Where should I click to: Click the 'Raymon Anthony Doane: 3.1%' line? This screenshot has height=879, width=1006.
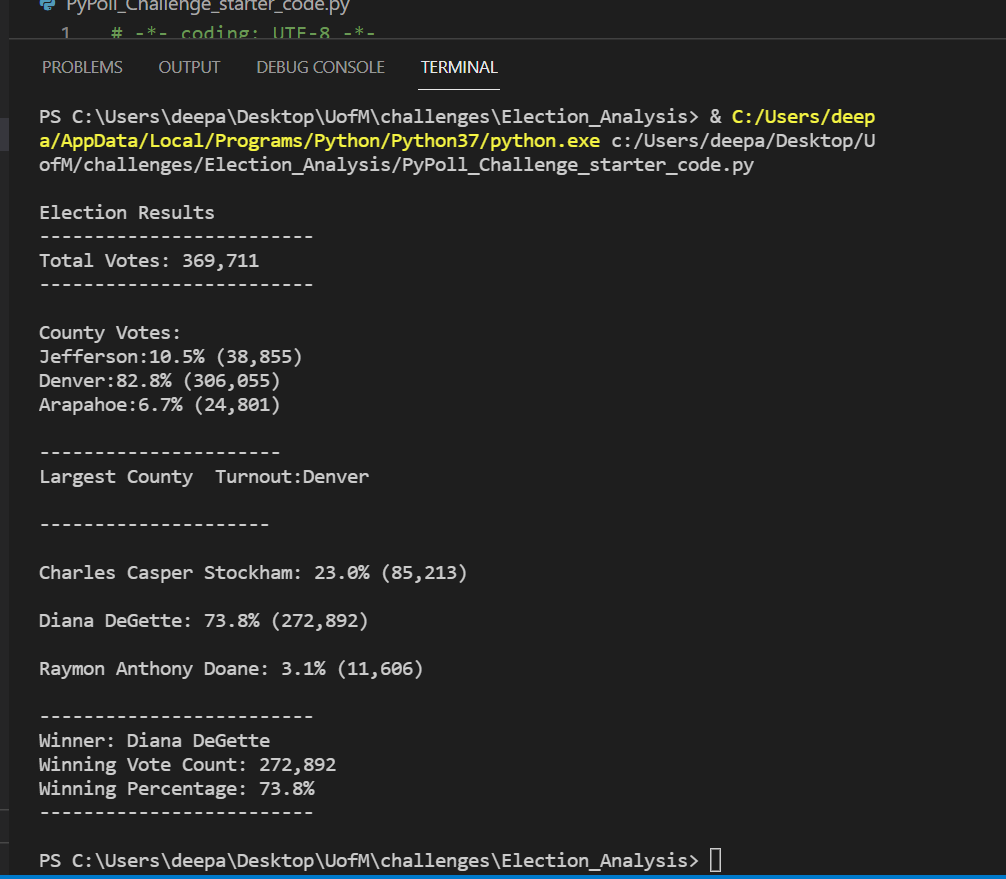tap(231, 669)
